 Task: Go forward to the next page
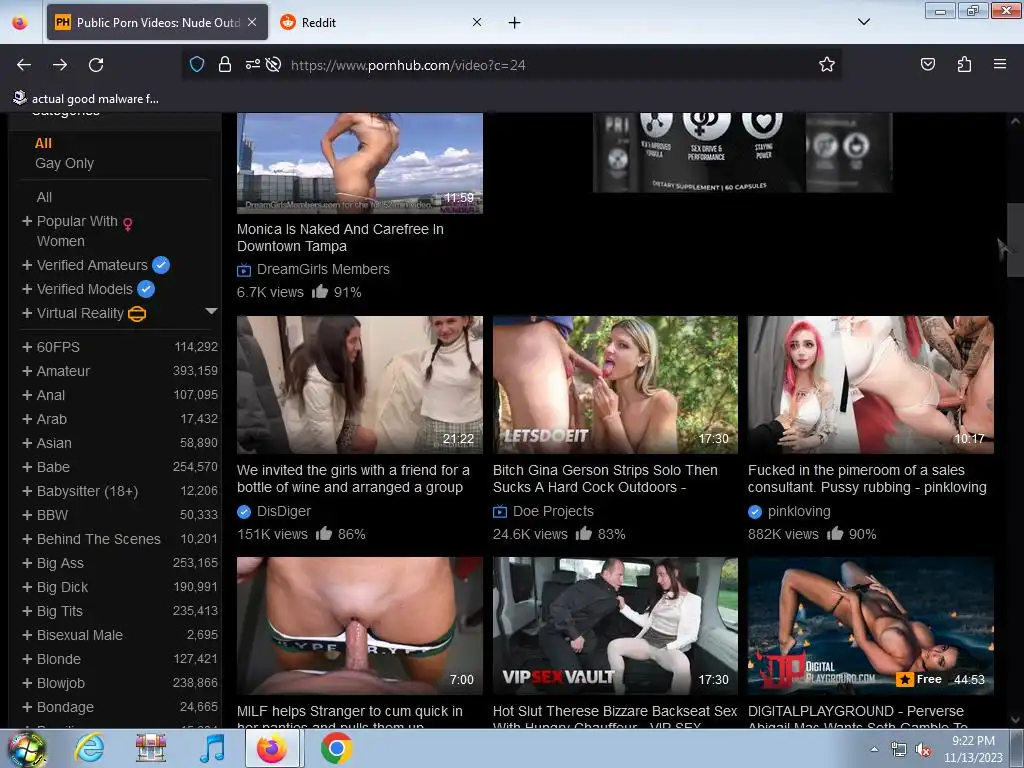(x=60, y=65)
